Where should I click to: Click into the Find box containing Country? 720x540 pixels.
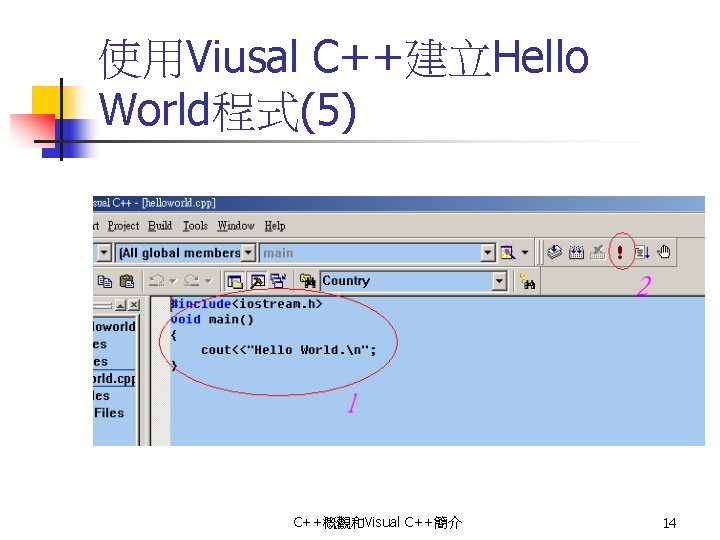coord(406,281)
